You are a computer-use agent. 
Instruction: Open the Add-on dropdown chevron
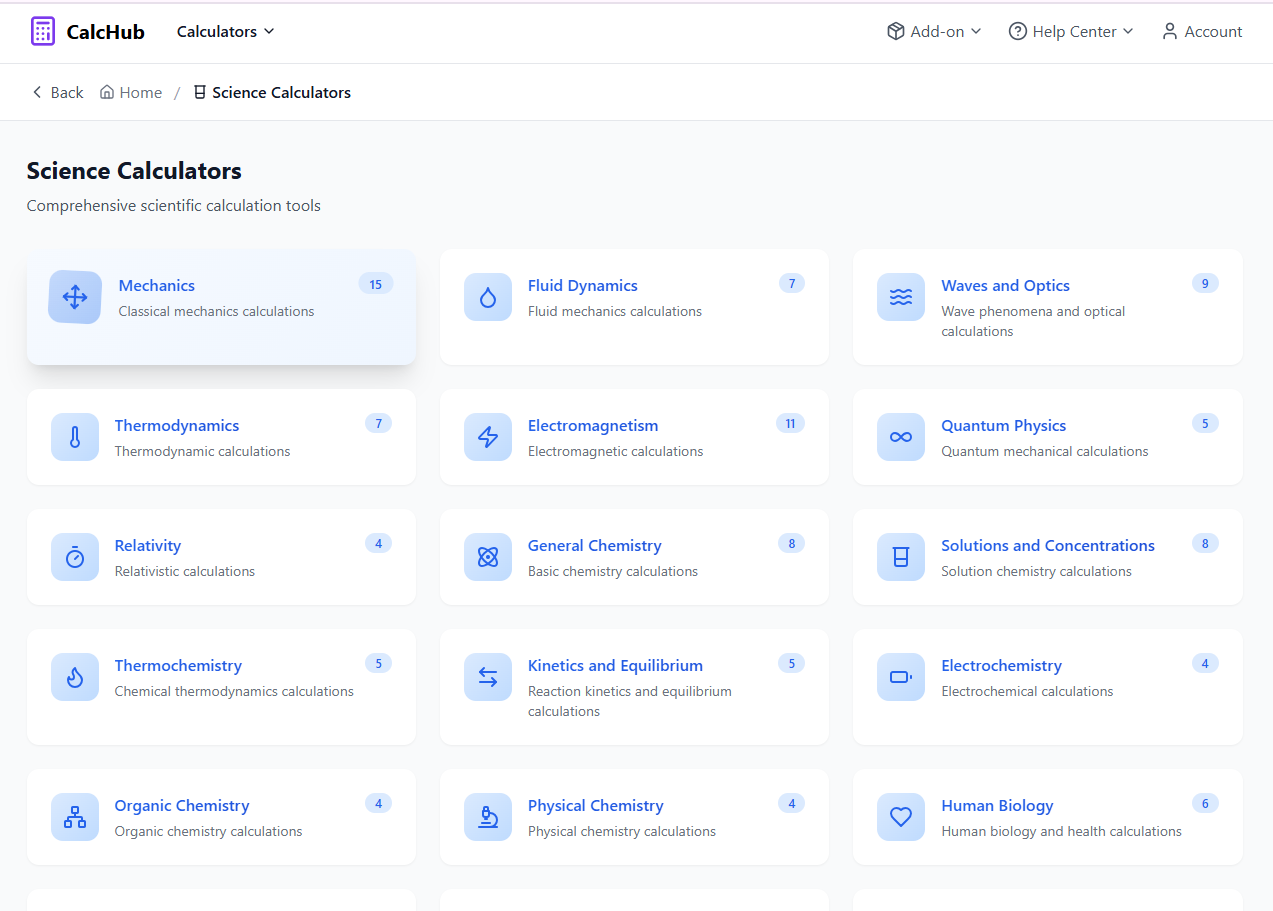pos(976,31)
